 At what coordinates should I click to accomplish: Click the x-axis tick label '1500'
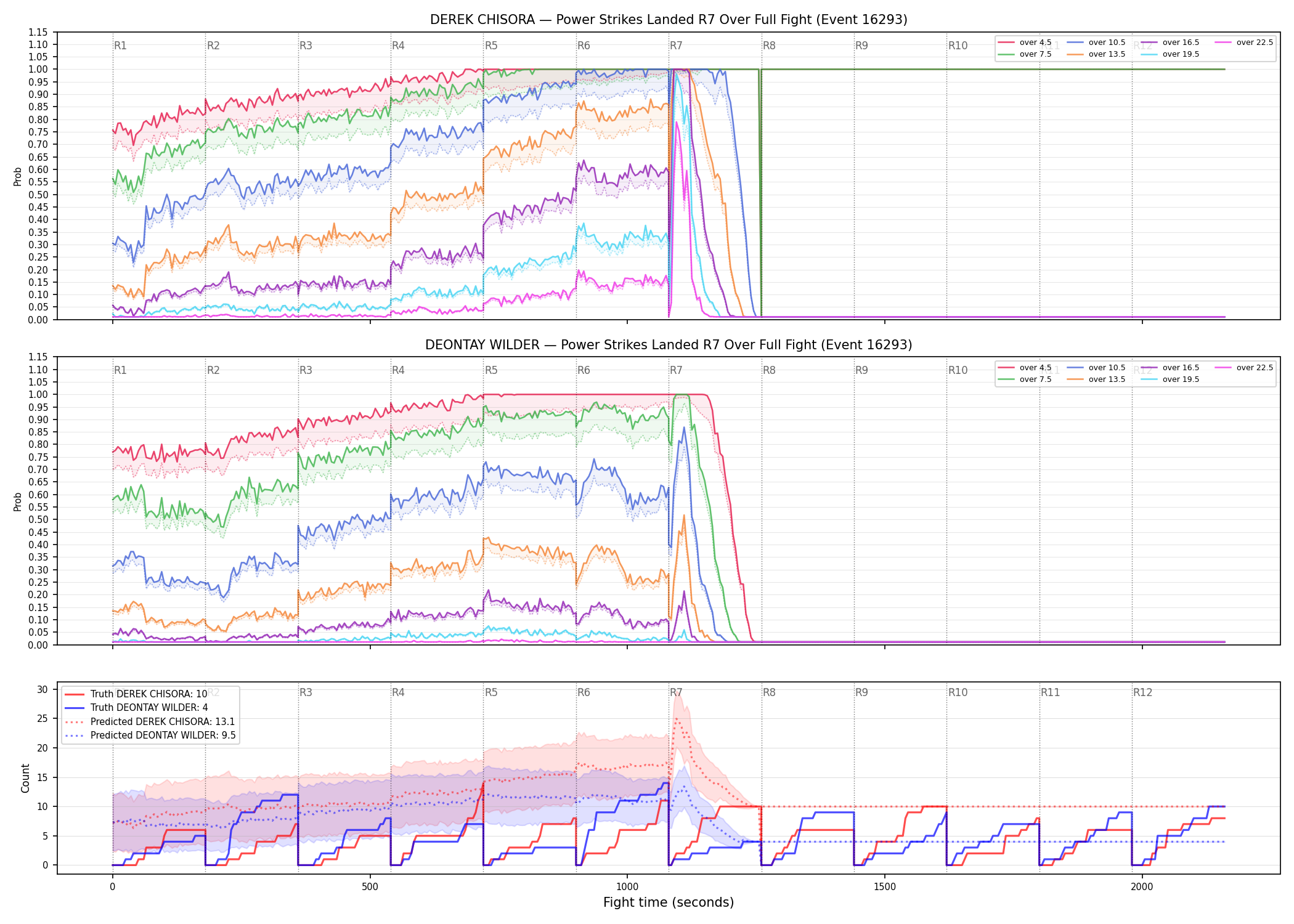(x=885, y=887)
